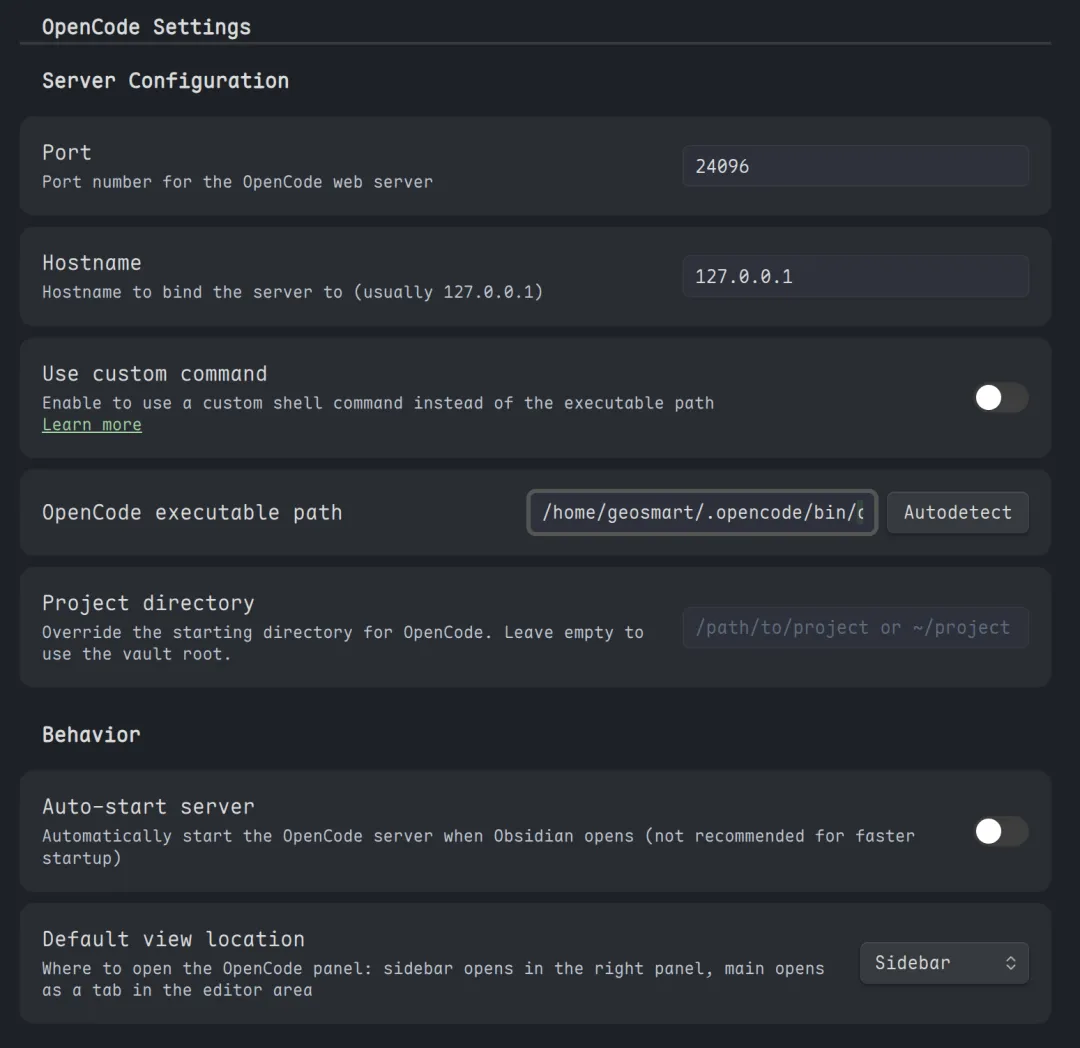1080x1048 pixels.
Task: Click the OpenCode Settings title
Action: pyautogui.click(x=146, y=27)
